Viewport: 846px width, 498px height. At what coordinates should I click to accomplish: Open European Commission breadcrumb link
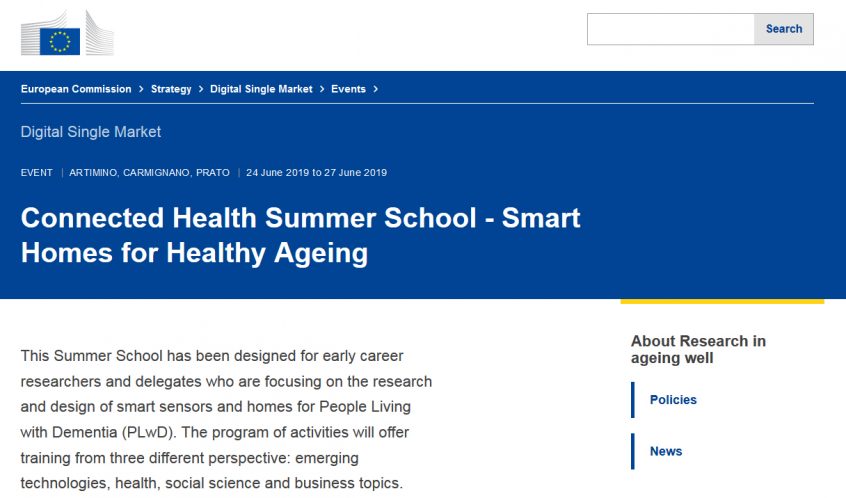coord(76,89)
